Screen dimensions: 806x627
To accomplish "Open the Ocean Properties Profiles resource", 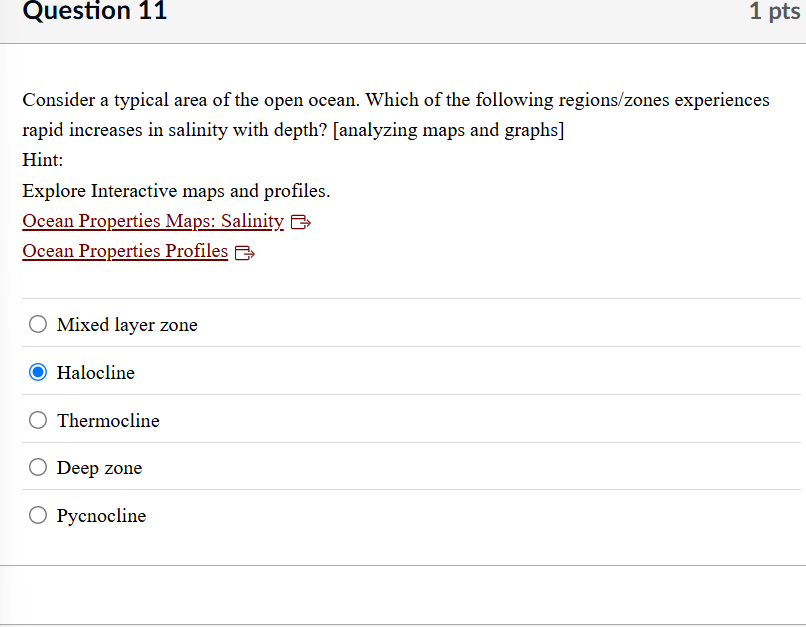I will (124, 251).
